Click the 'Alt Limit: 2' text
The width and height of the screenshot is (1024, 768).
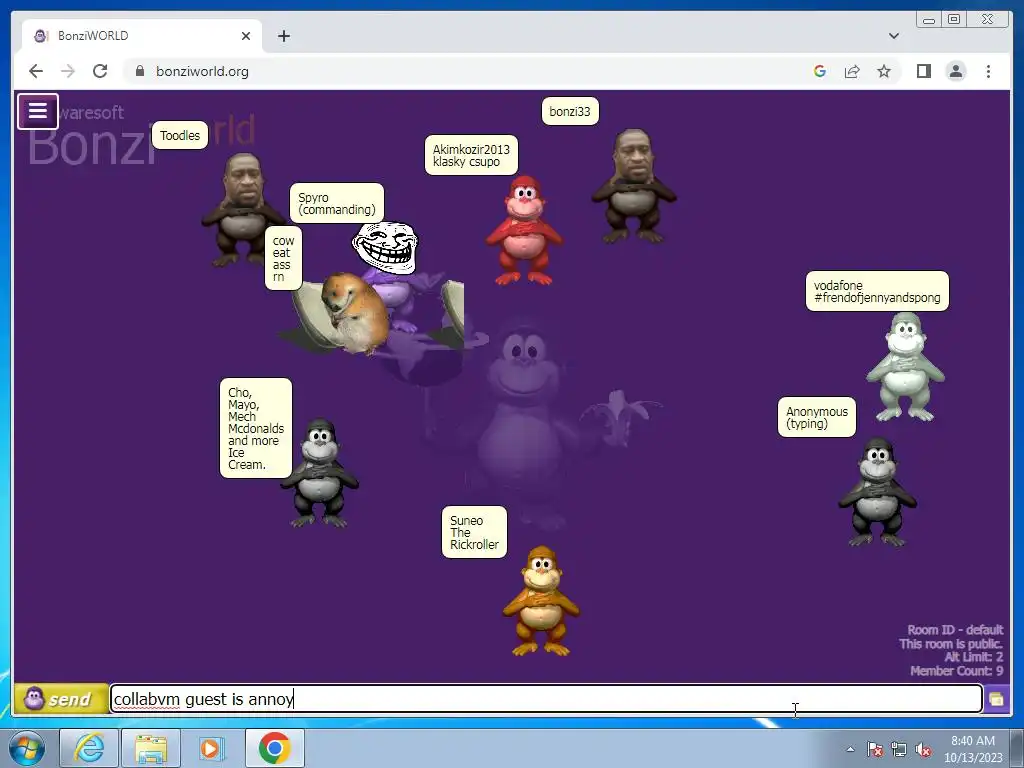[973, 657]
